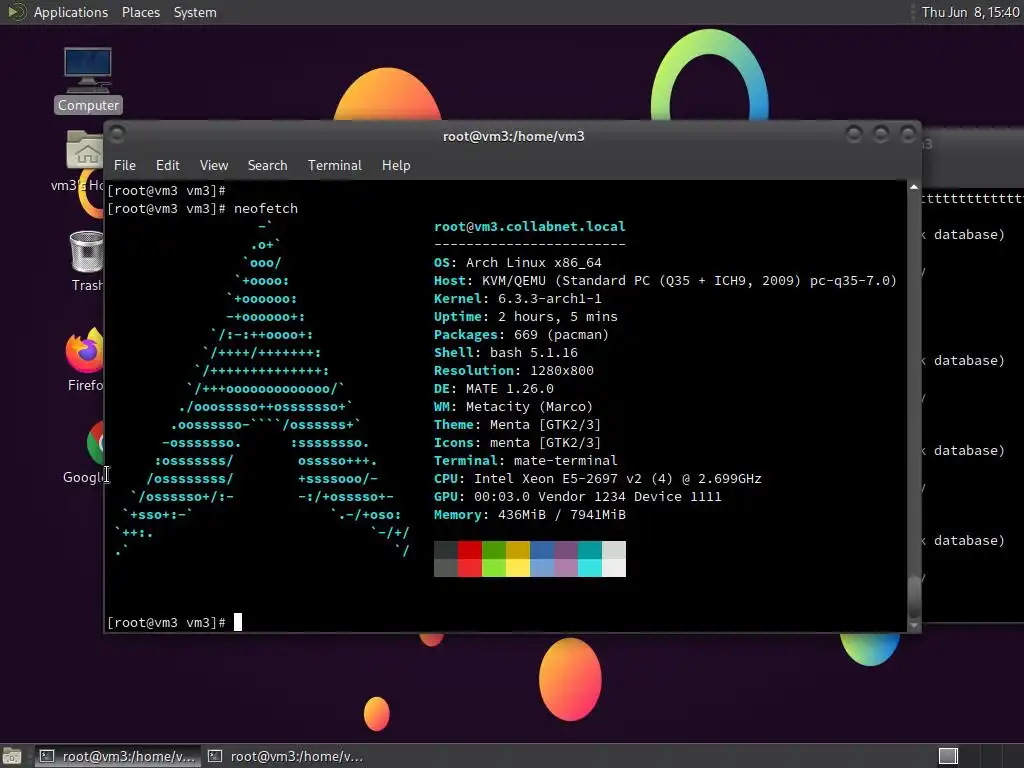Click the dark blue neofetch color block
Screen dimensions: 1024x768
(x=542, y=550)
